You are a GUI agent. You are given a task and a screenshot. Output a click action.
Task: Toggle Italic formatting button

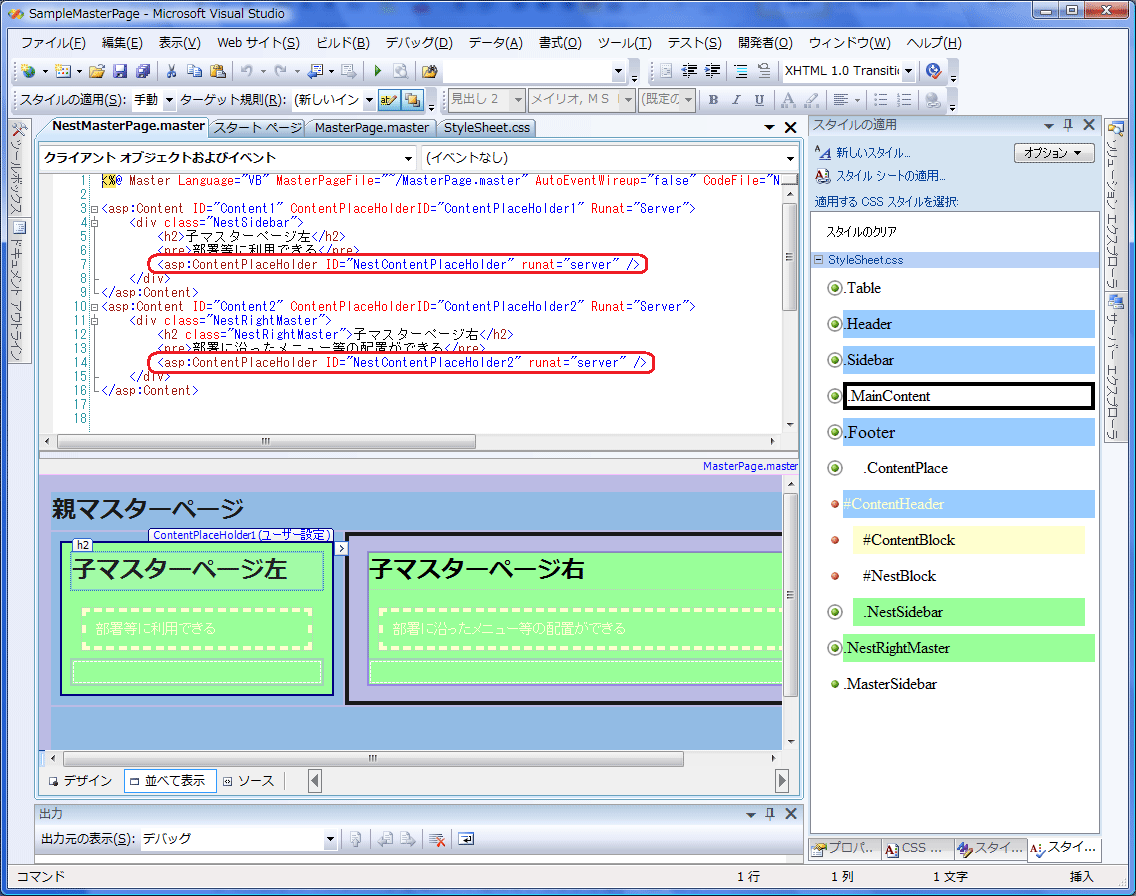(x=736, y=100)
